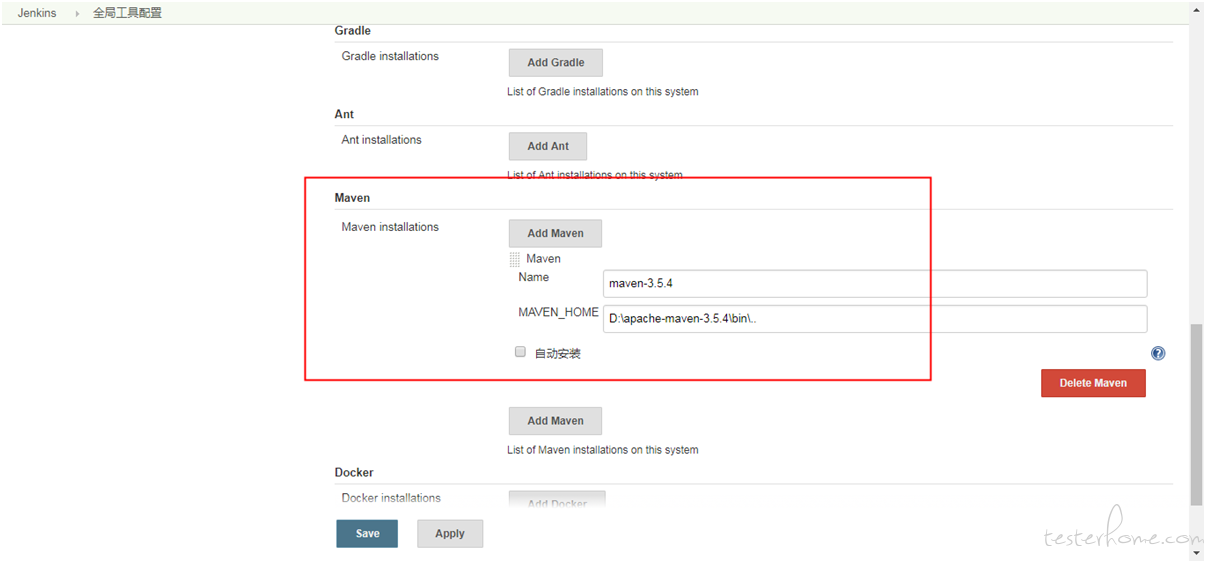Click the Maven installations label
The height and width of the screenshot is (563, 1206).
click(390, 227)
